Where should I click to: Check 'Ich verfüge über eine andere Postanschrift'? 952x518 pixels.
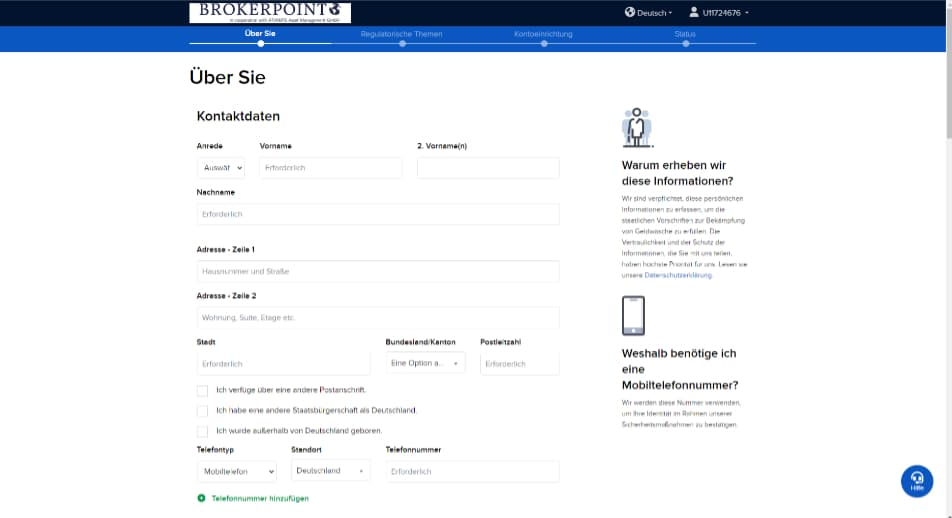click(202, 390)
